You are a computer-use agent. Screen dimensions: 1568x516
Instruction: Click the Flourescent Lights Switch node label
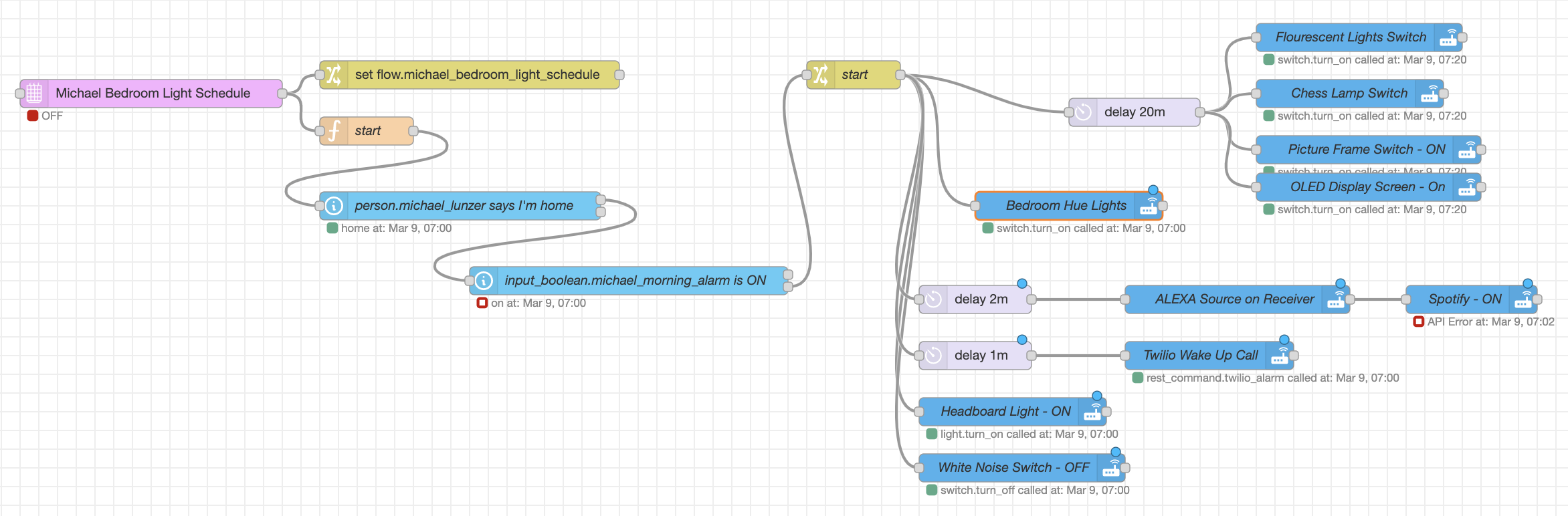[1351, 37]
